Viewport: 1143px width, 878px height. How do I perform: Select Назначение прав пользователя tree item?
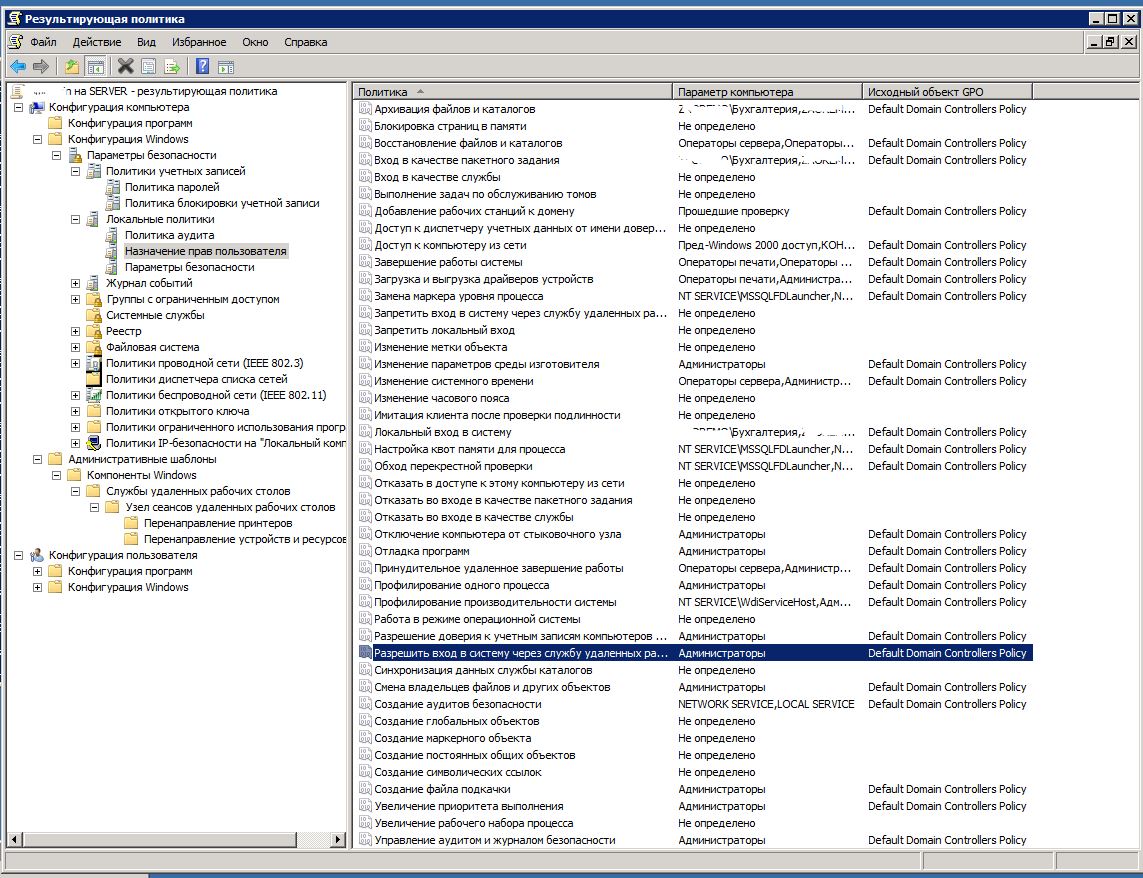(x=206, y=251)
